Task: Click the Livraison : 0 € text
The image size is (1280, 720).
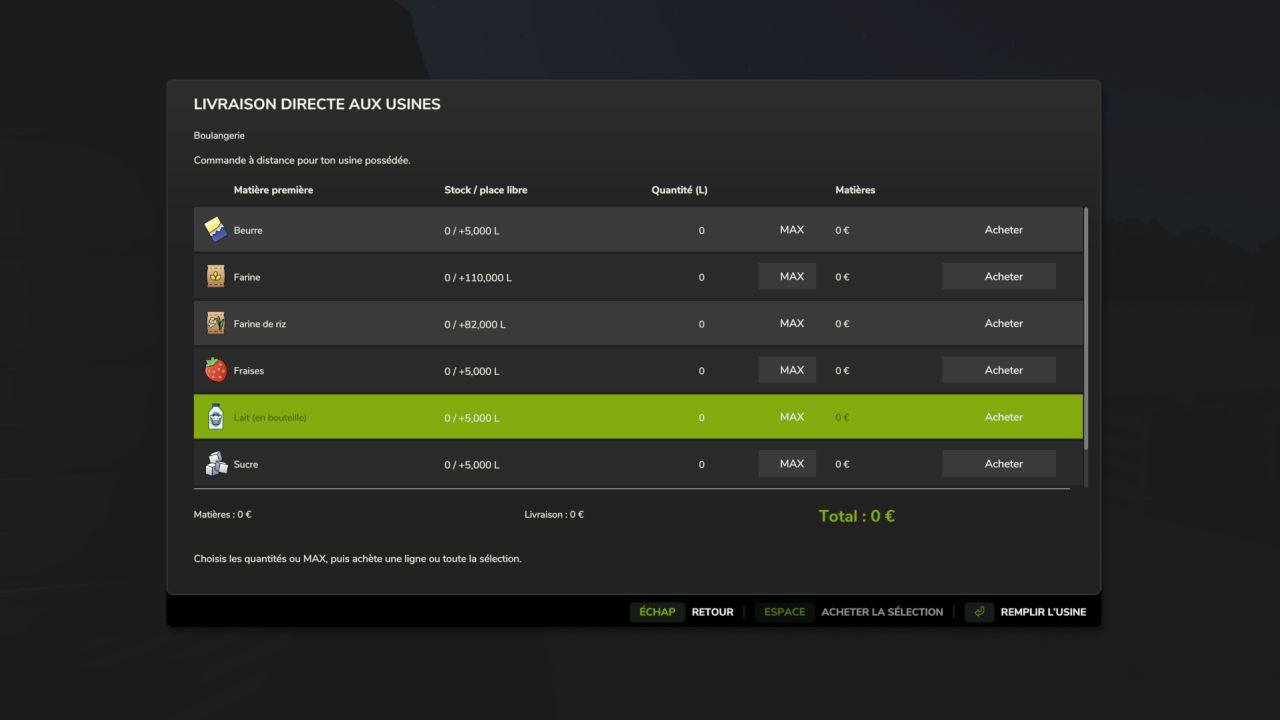Action: [554, 515]
